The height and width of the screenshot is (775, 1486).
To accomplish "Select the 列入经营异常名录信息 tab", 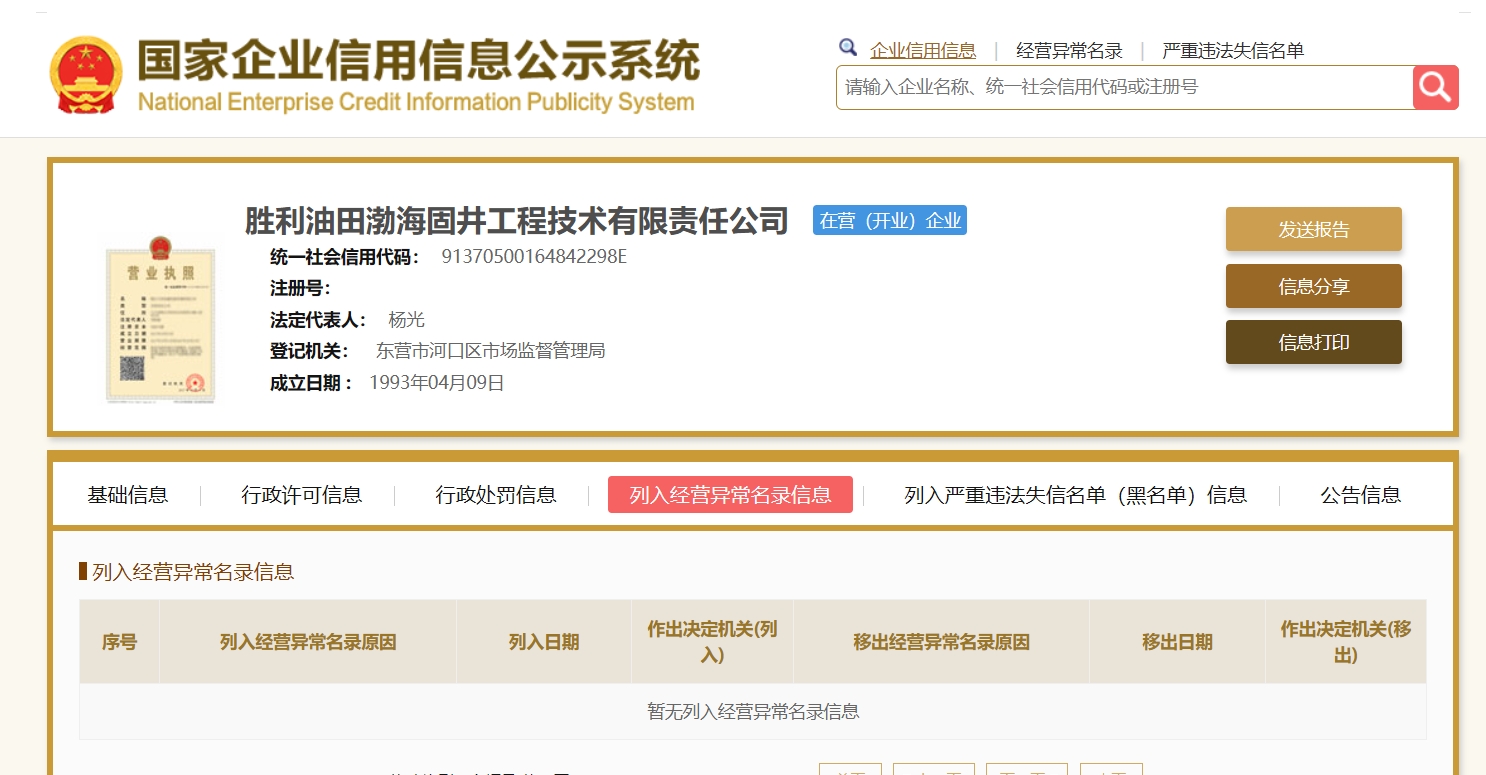I will tap(730, 495).
